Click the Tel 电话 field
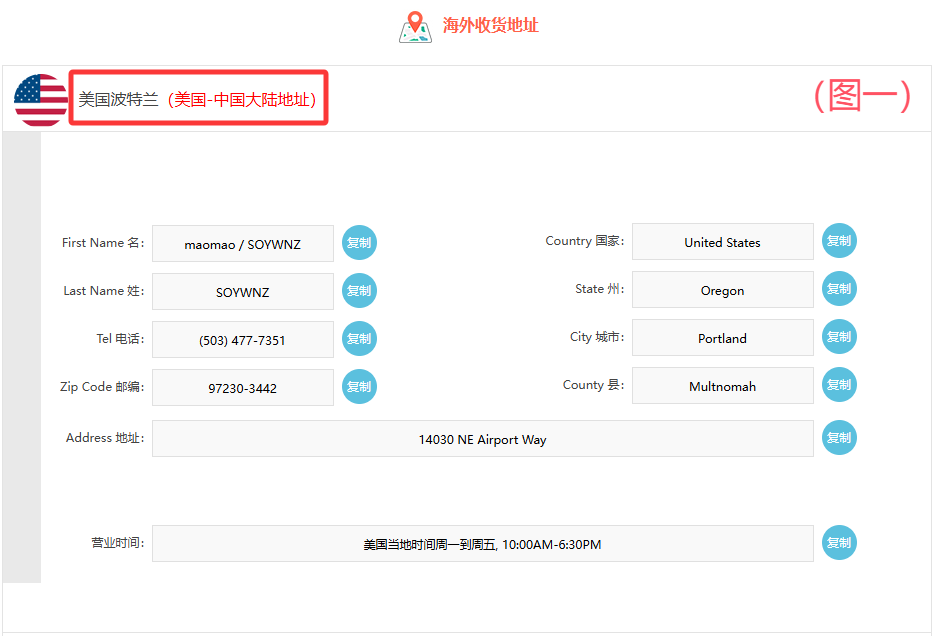Viewport: 934px width, 636px height. coord(243,340)
